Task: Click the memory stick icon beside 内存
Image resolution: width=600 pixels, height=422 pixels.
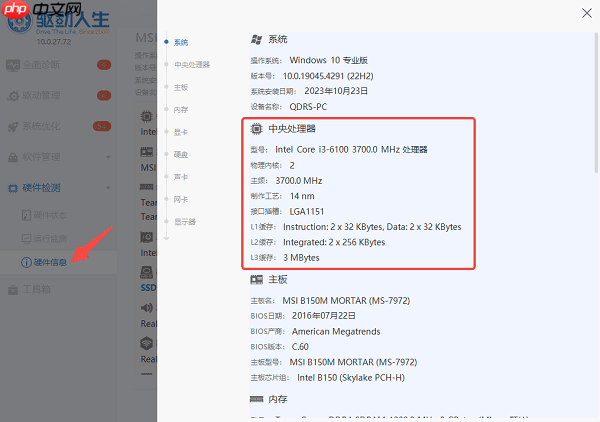Action: [x=256, y=399]
